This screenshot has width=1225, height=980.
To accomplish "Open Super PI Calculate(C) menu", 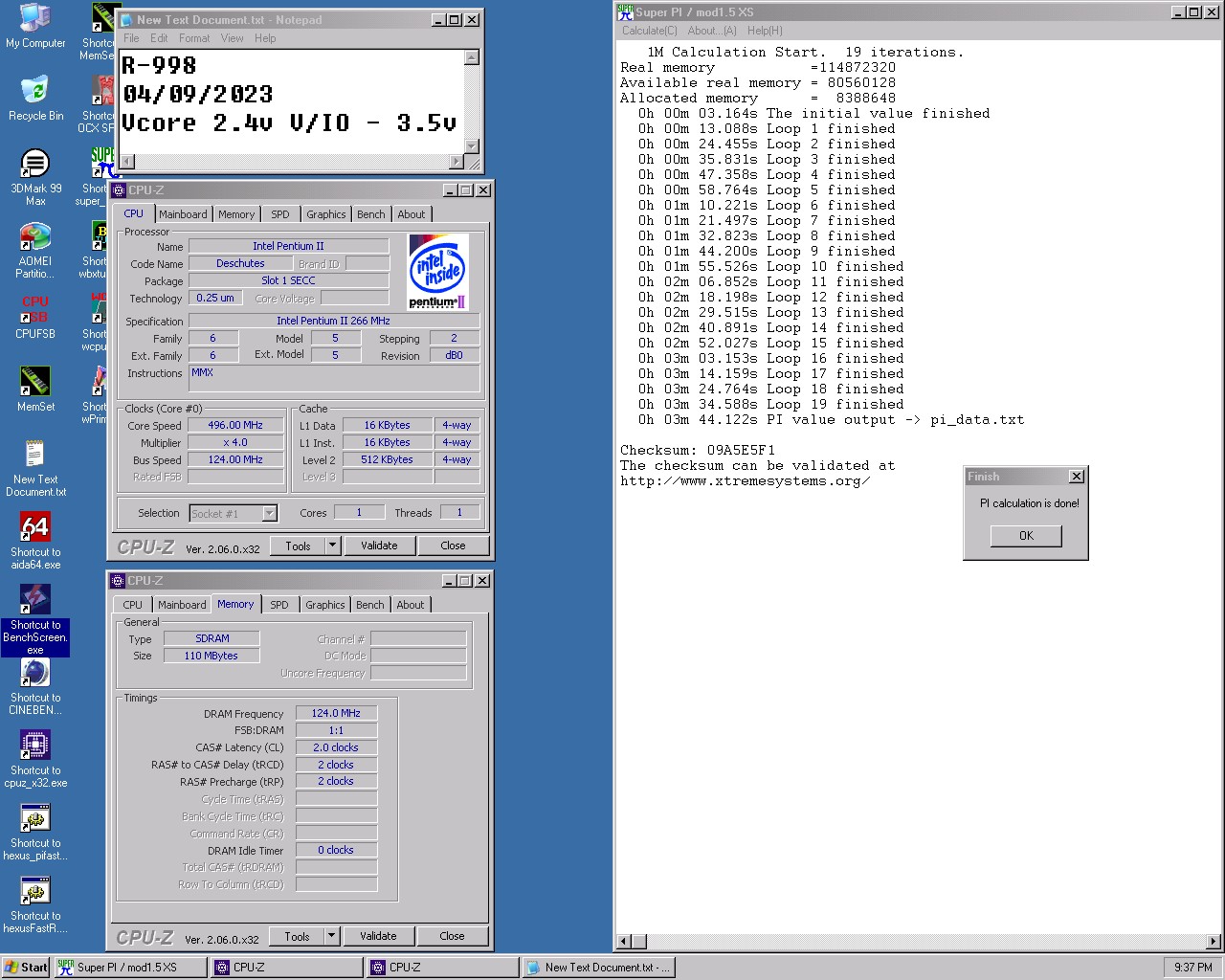I will [650, 31].
